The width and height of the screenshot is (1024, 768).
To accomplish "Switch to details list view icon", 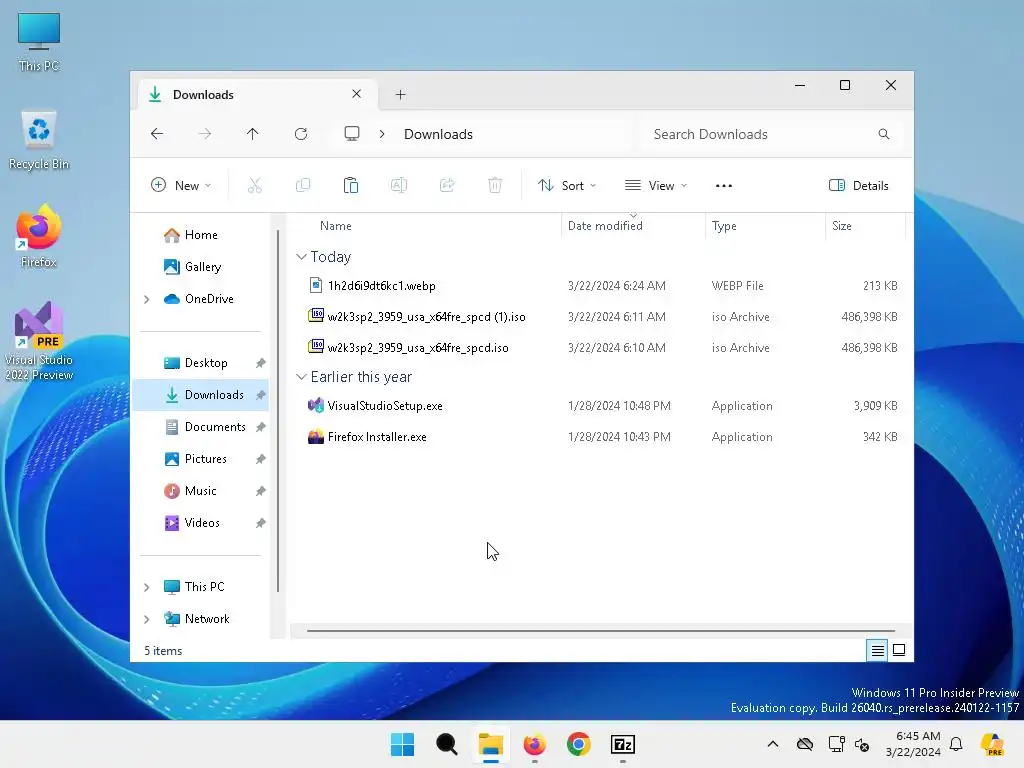I will [878, 650].
